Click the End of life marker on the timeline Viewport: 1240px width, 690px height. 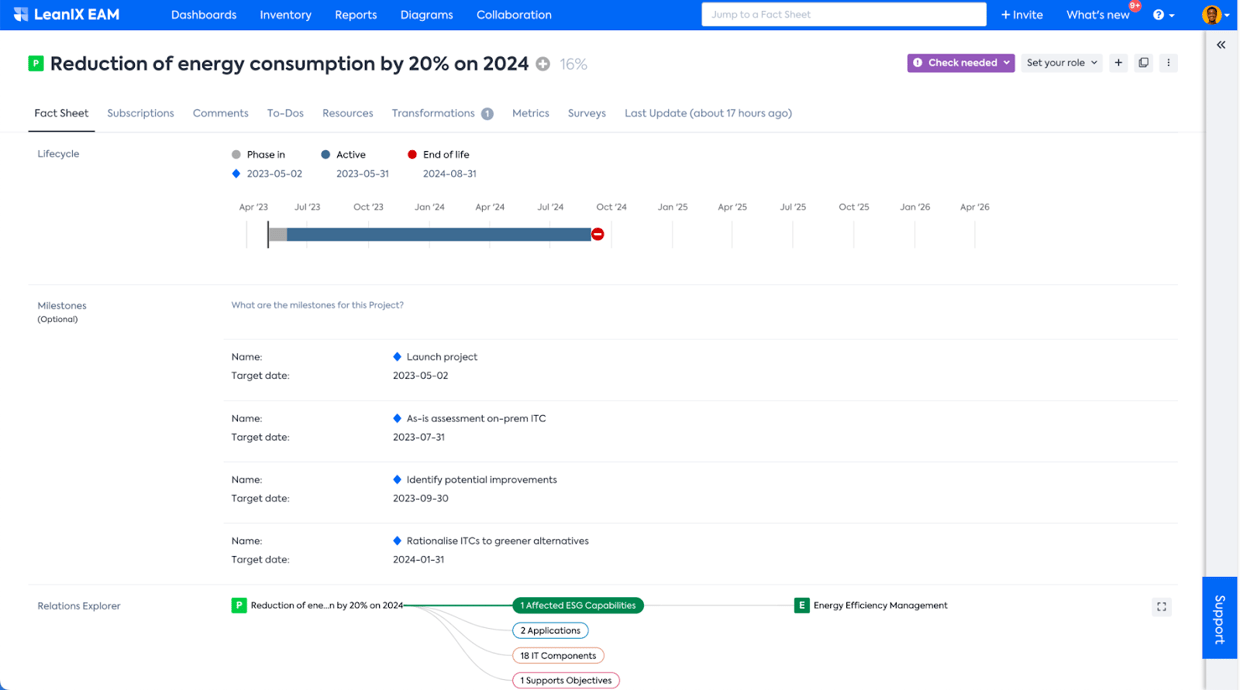click(x=597, y=233)
